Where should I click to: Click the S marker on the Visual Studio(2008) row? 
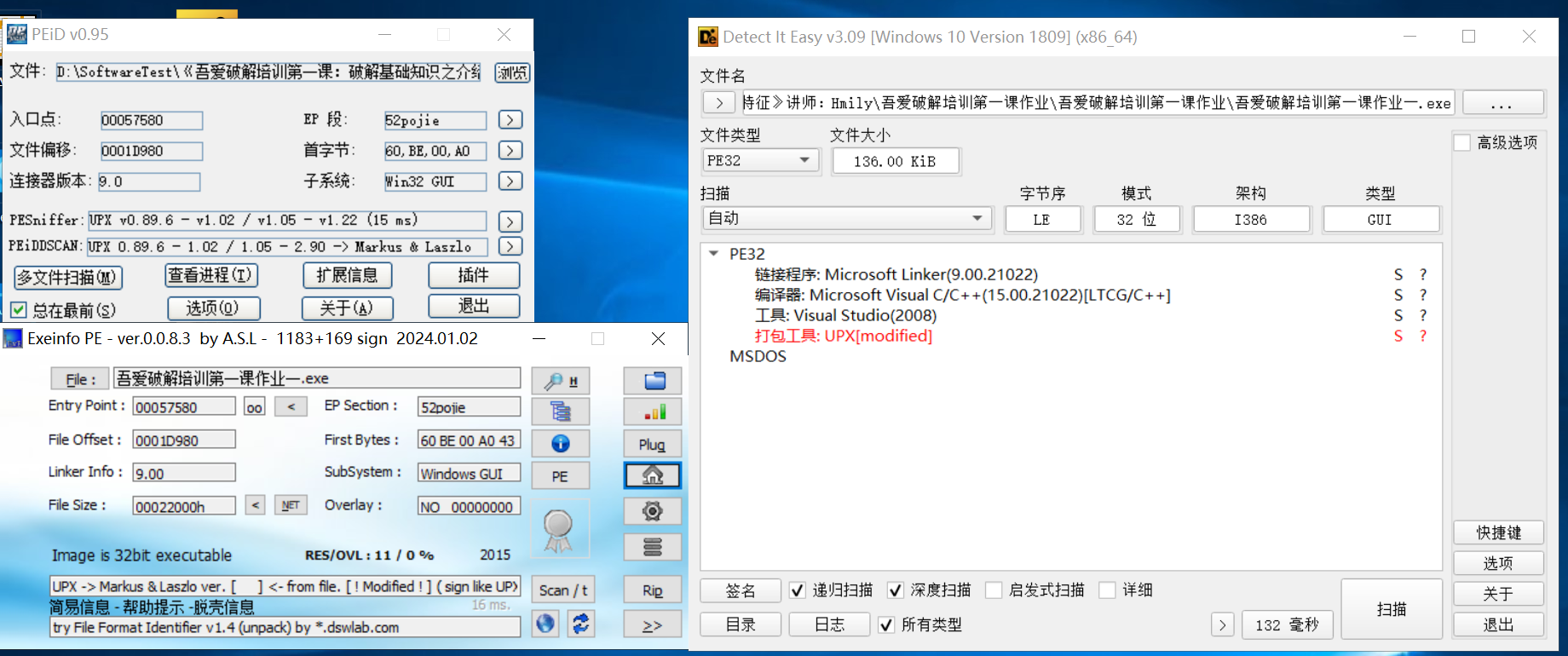click(x=1398, y=315)
